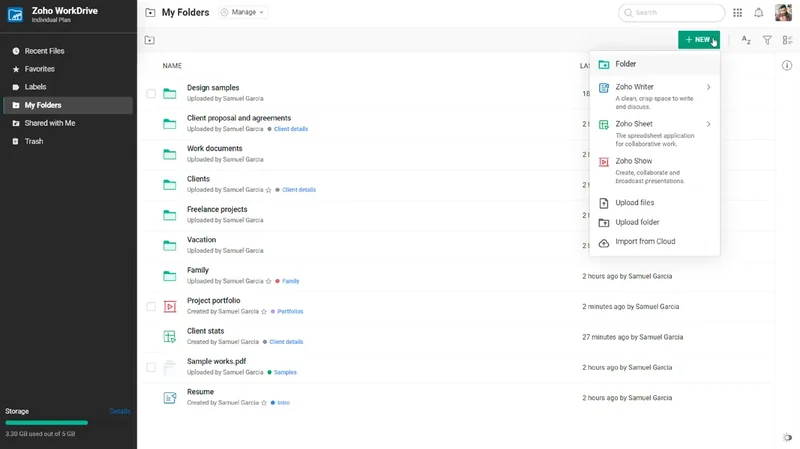The height and width of the screenshot is (449, 800).
Task: Open the Family label link
Action: 291,281
